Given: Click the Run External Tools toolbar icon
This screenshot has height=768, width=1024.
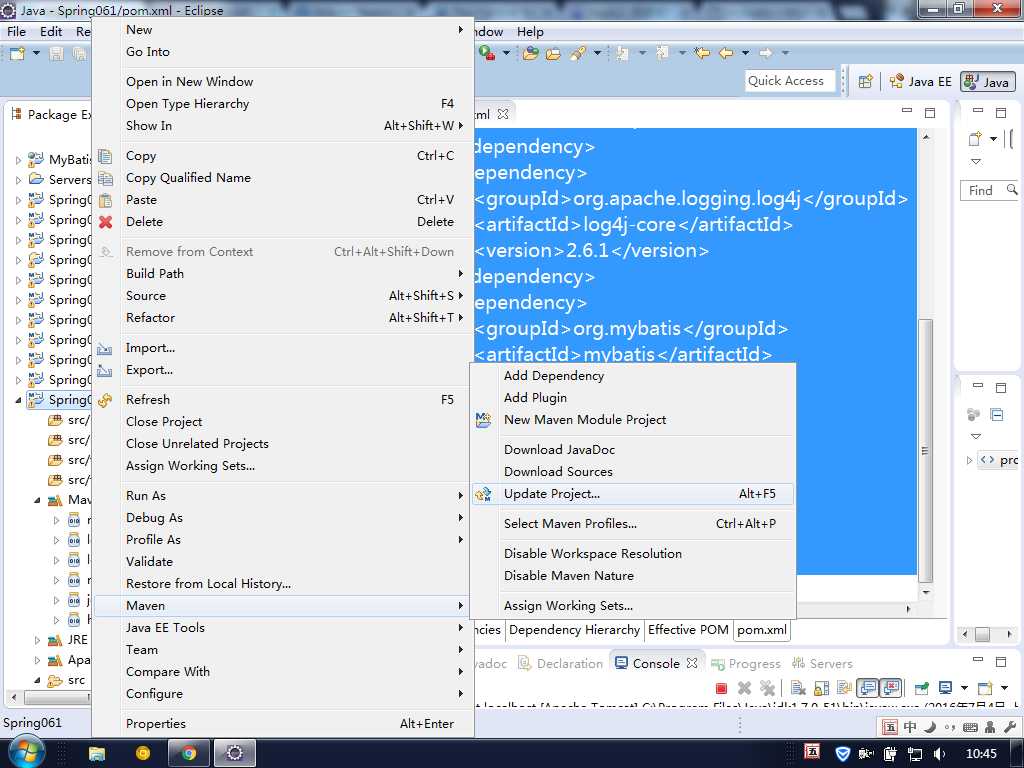Looking at the screenshot, I should pyautogui.click(x=487, y=53).
